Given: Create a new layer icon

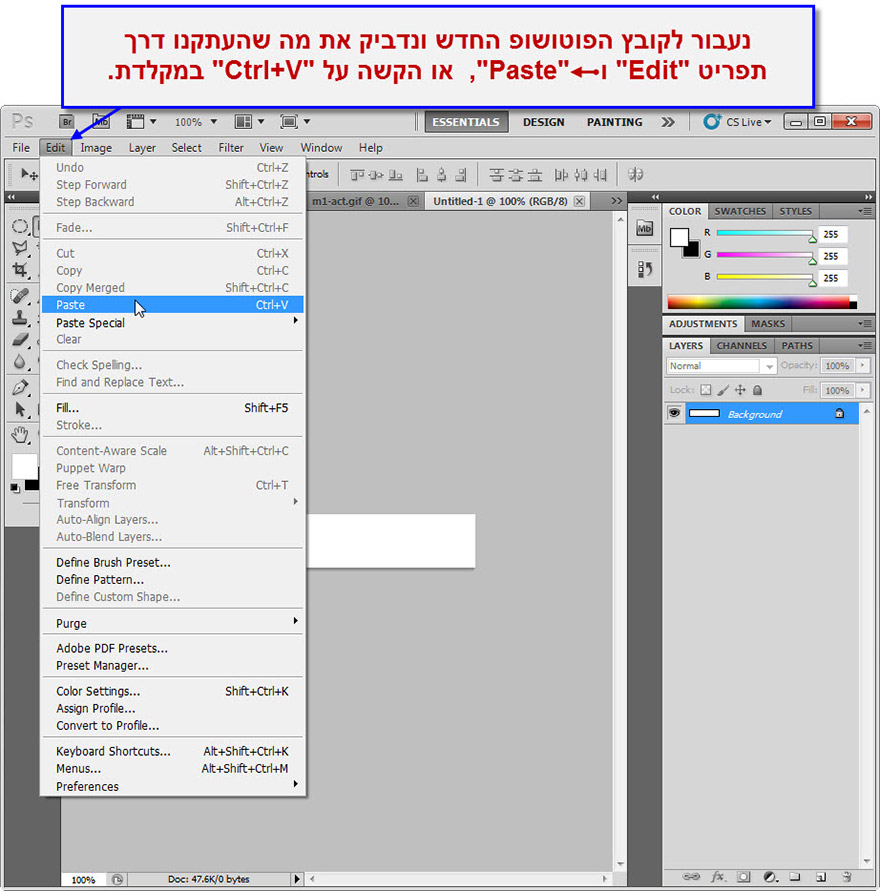Looking at the screenshot, I should pos(820,876).
